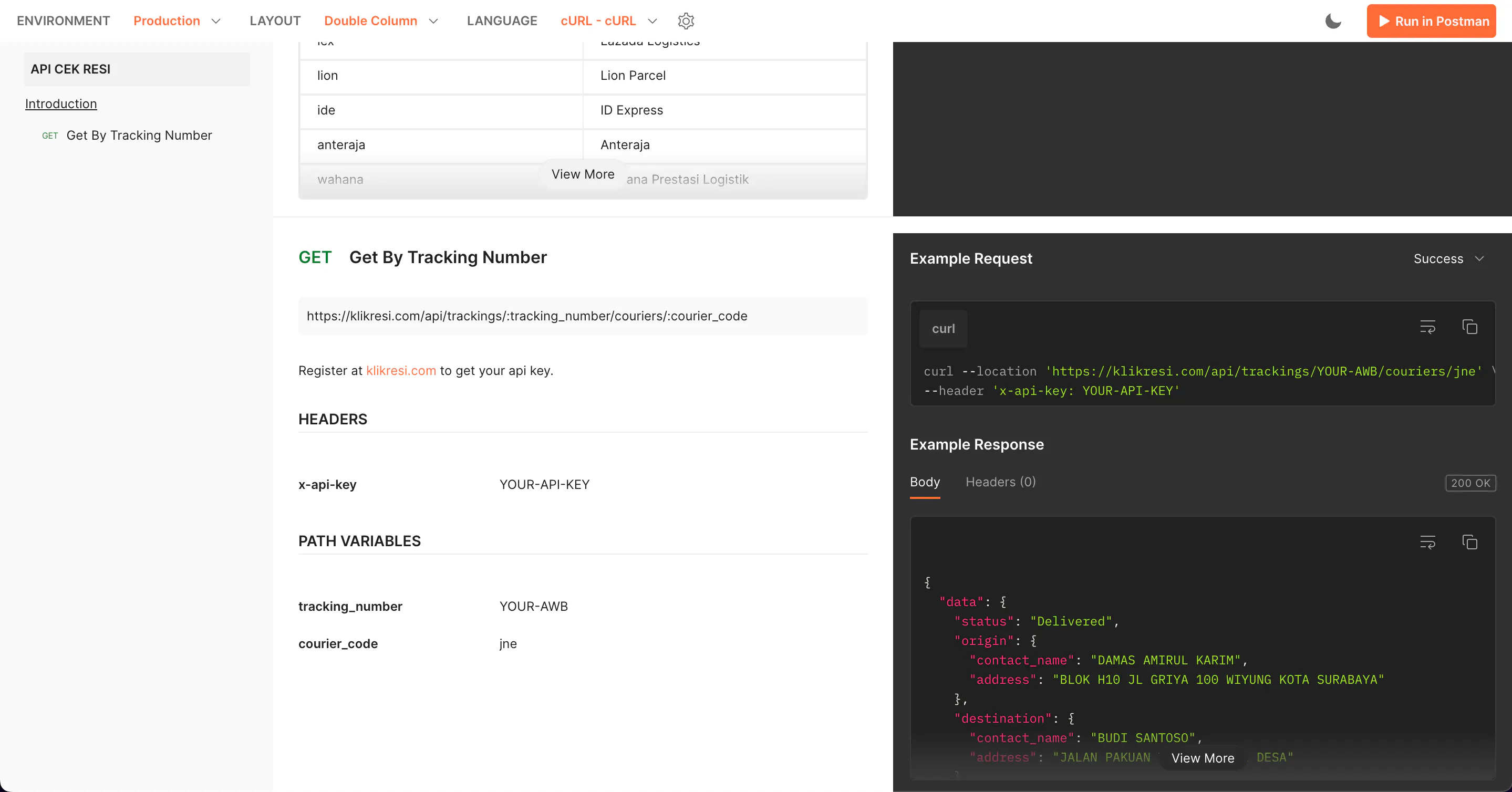Click View More on the example response
Viewport: 1512px width, 792px height.
click(1203, 758)
